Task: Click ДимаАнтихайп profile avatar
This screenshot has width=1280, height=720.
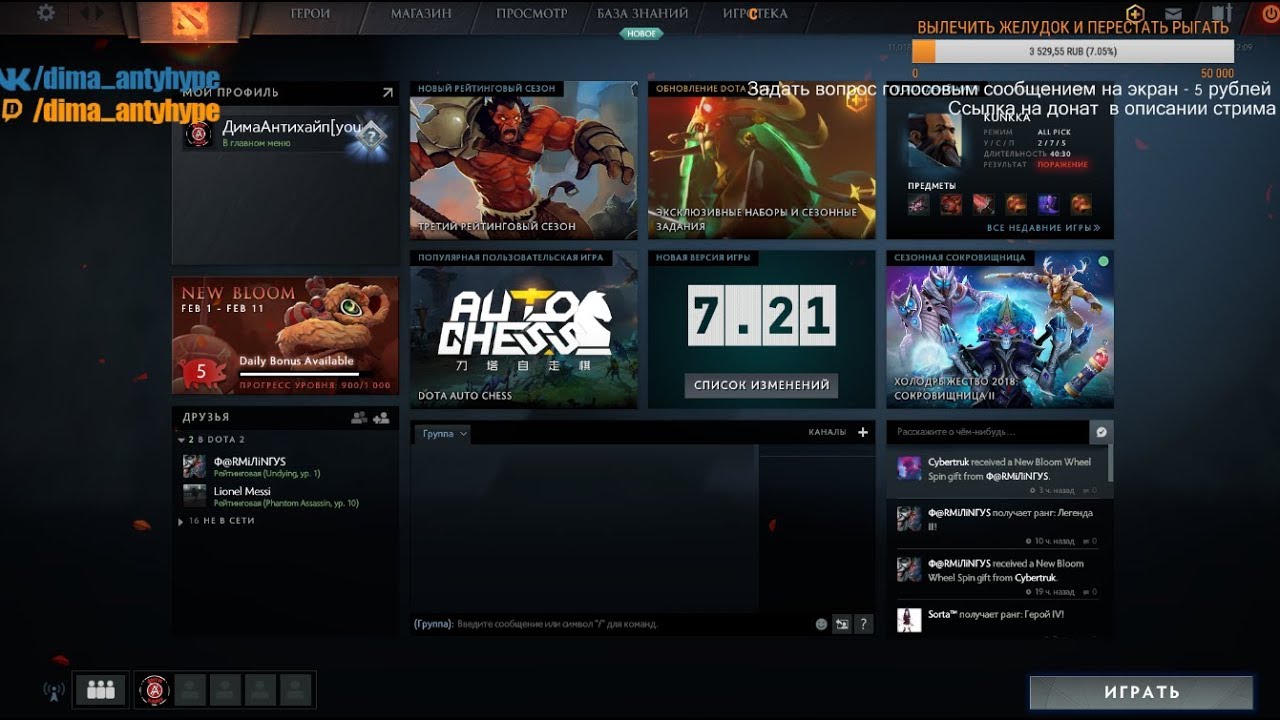Action: click(198, 134)
